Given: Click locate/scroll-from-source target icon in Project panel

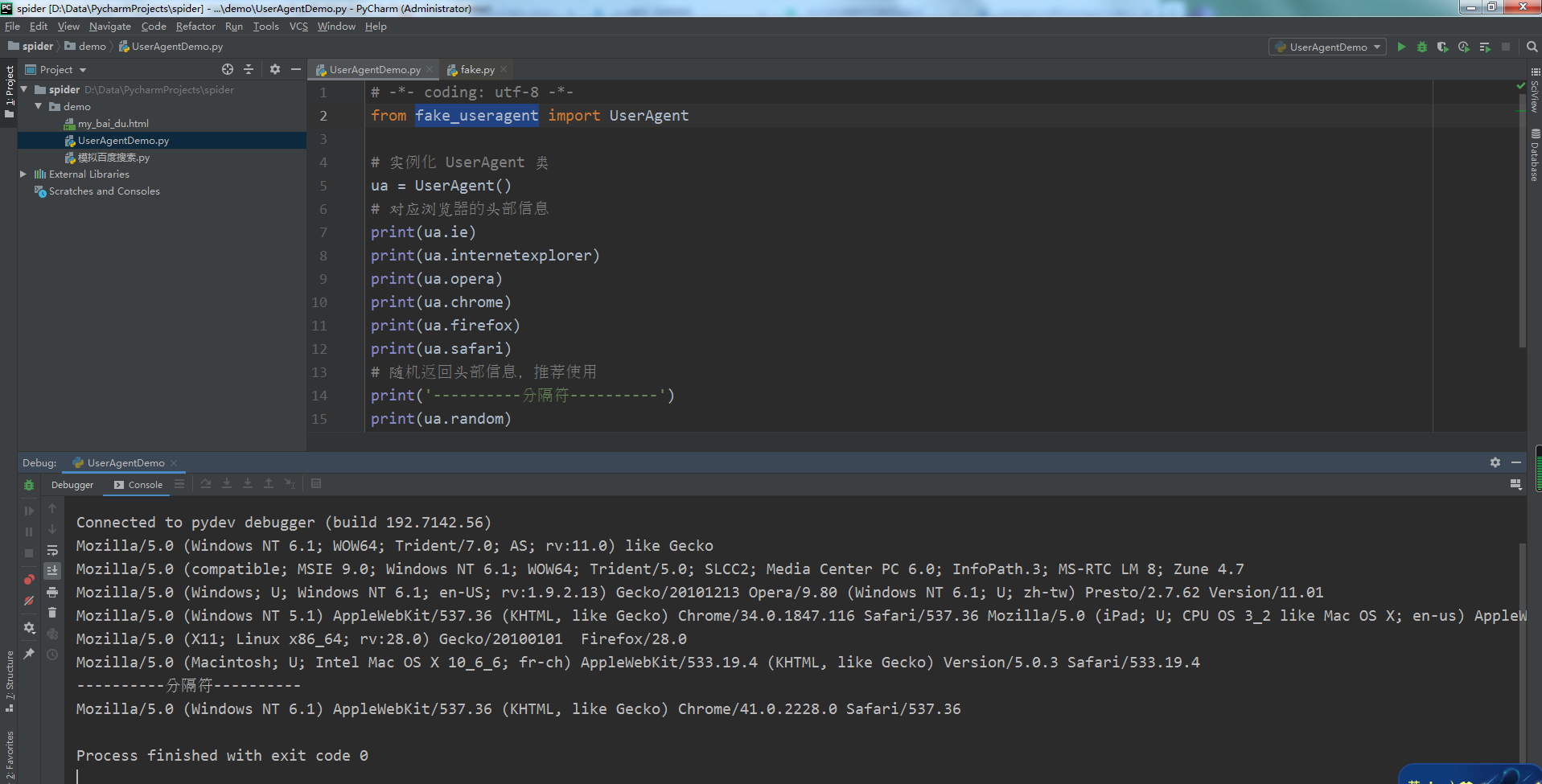Looking at the screenshot, I should [228, 69].
